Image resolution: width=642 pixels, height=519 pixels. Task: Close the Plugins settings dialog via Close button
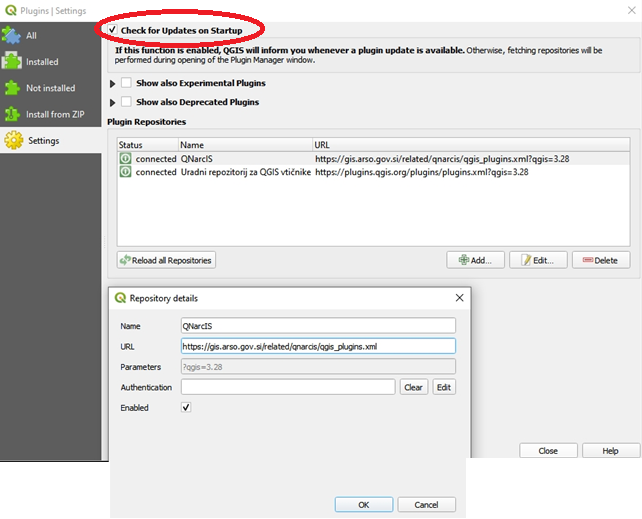548,450
